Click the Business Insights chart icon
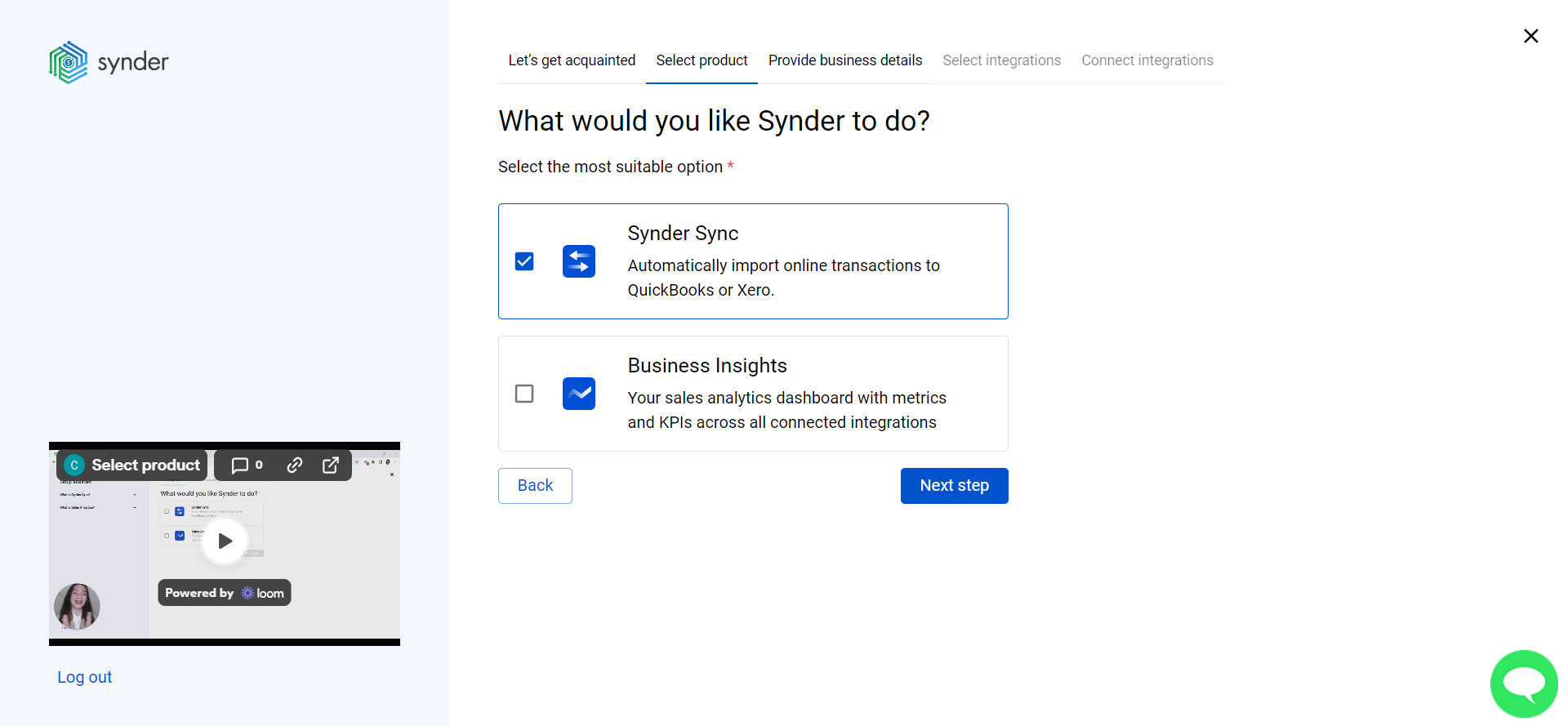This screenshot has height=726, width=1568. click(x=578, y=394)
